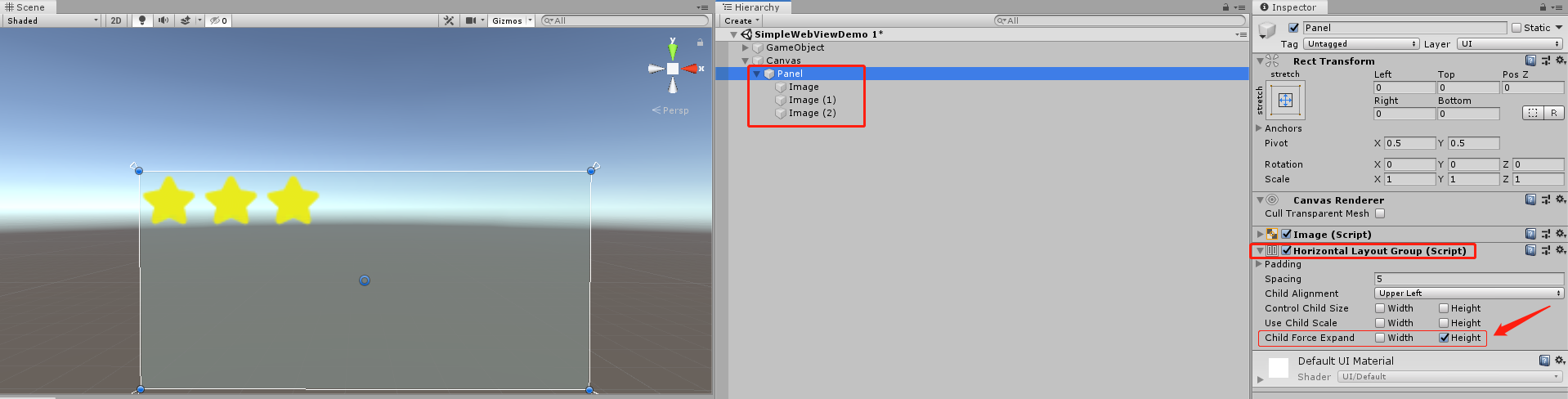Collapse the SimpleWebViewDemo 1 scene

[x=734, y=34]
